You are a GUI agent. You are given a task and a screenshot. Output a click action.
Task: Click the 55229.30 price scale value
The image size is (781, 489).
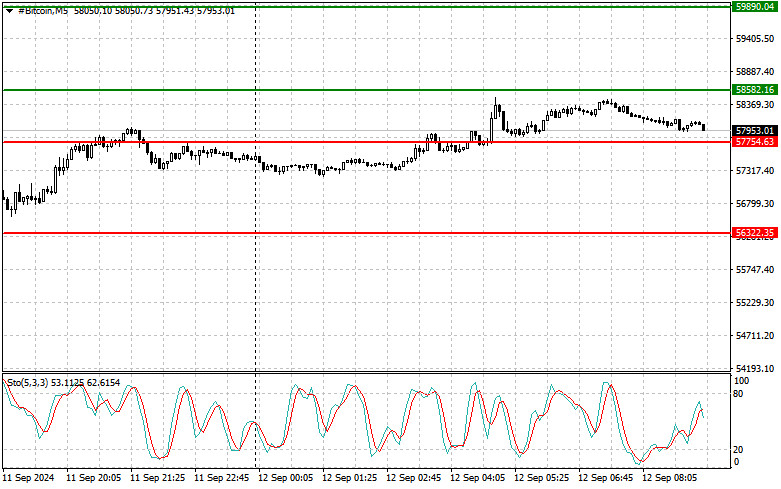755,303
